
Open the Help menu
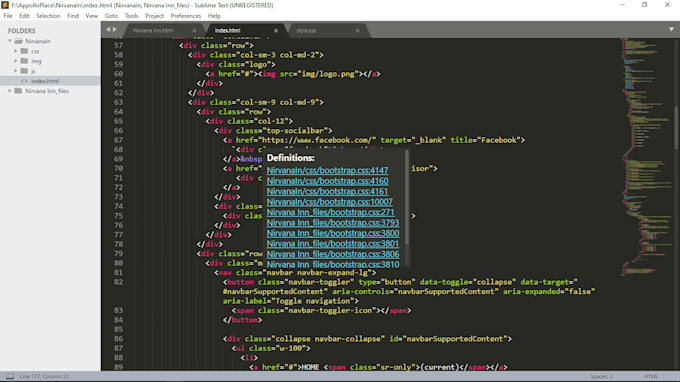214,16
